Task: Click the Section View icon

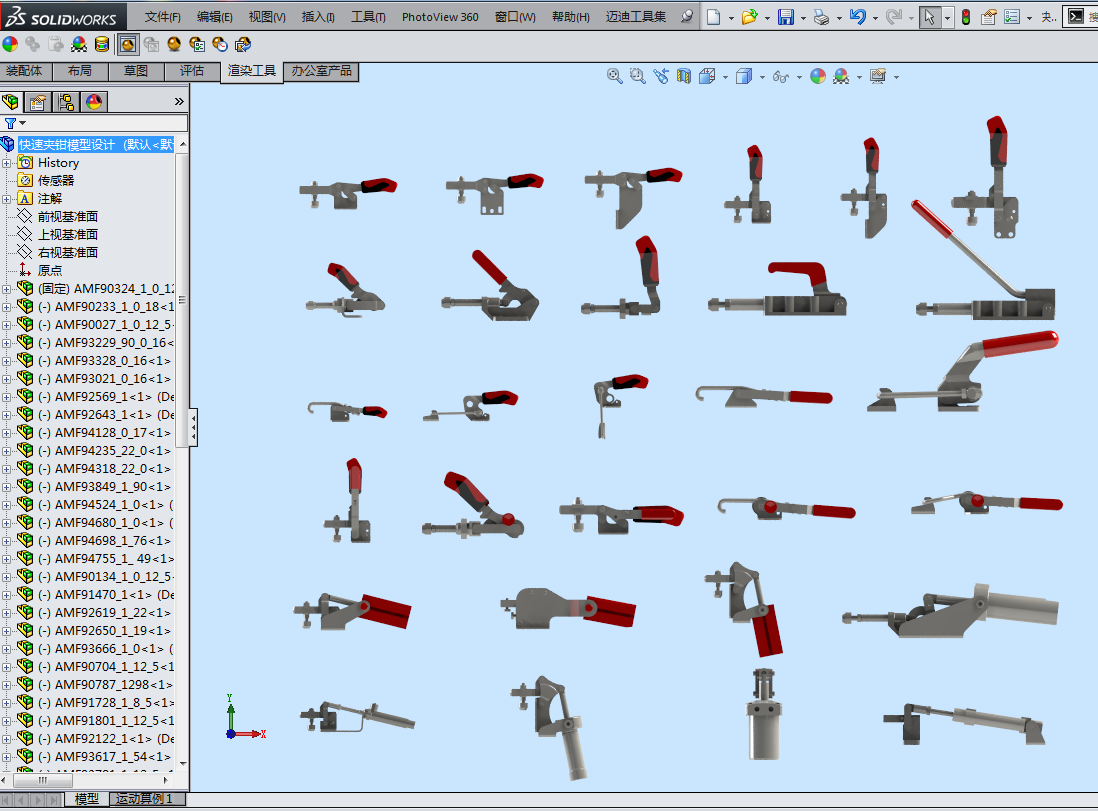Action: tap(684, 76)
